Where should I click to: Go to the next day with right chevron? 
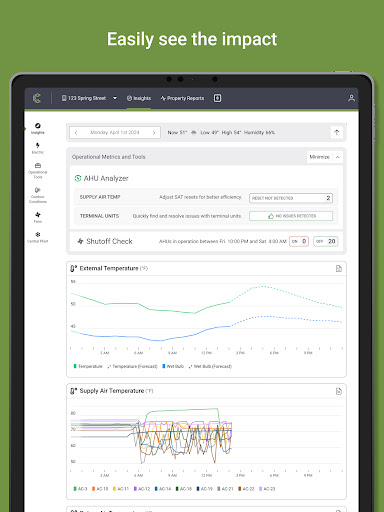154,133
